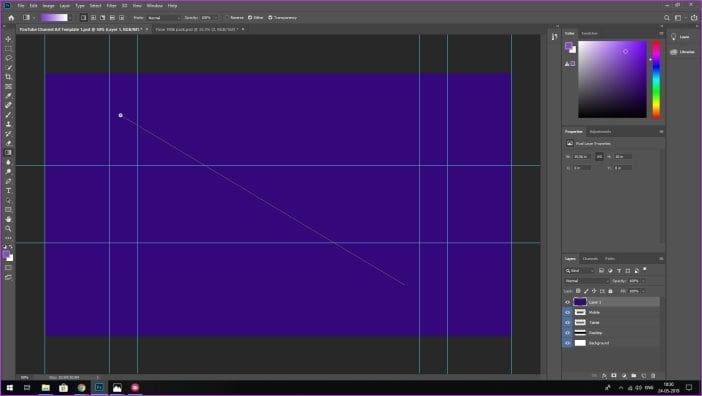Select the Hand tool

click(x=8, y=219)
